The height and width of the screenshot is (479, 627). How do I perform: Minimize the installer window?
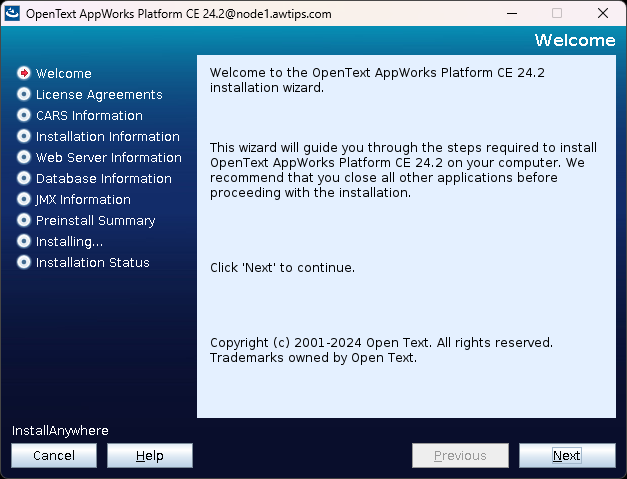(x=510, y=14)
